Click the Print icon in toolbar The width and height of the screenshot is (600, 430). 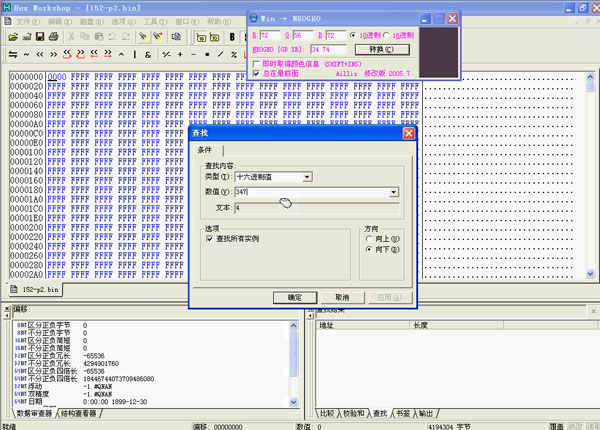tap(54, 37)
